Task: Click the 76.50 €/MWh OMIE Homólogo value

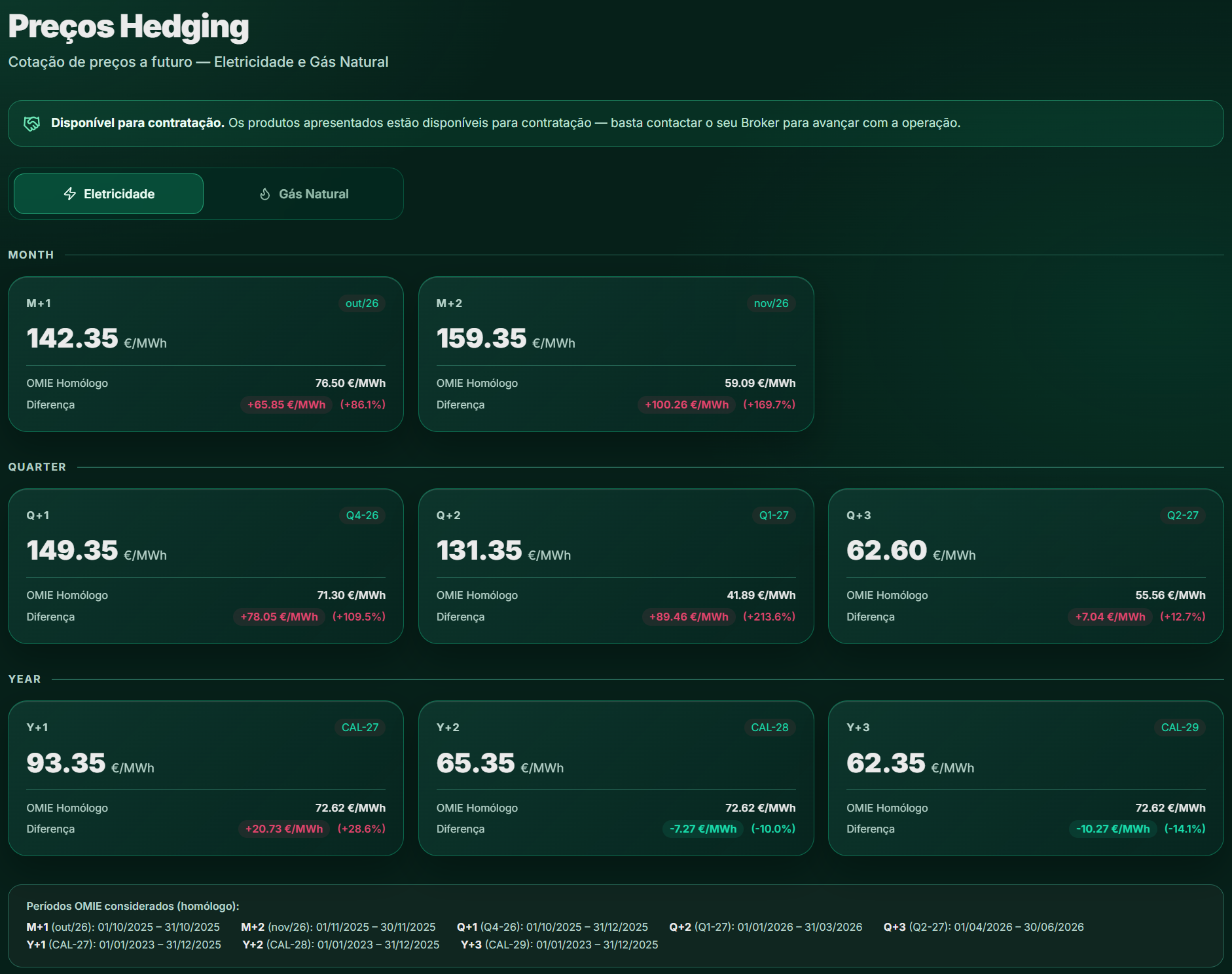Action: 350,383
